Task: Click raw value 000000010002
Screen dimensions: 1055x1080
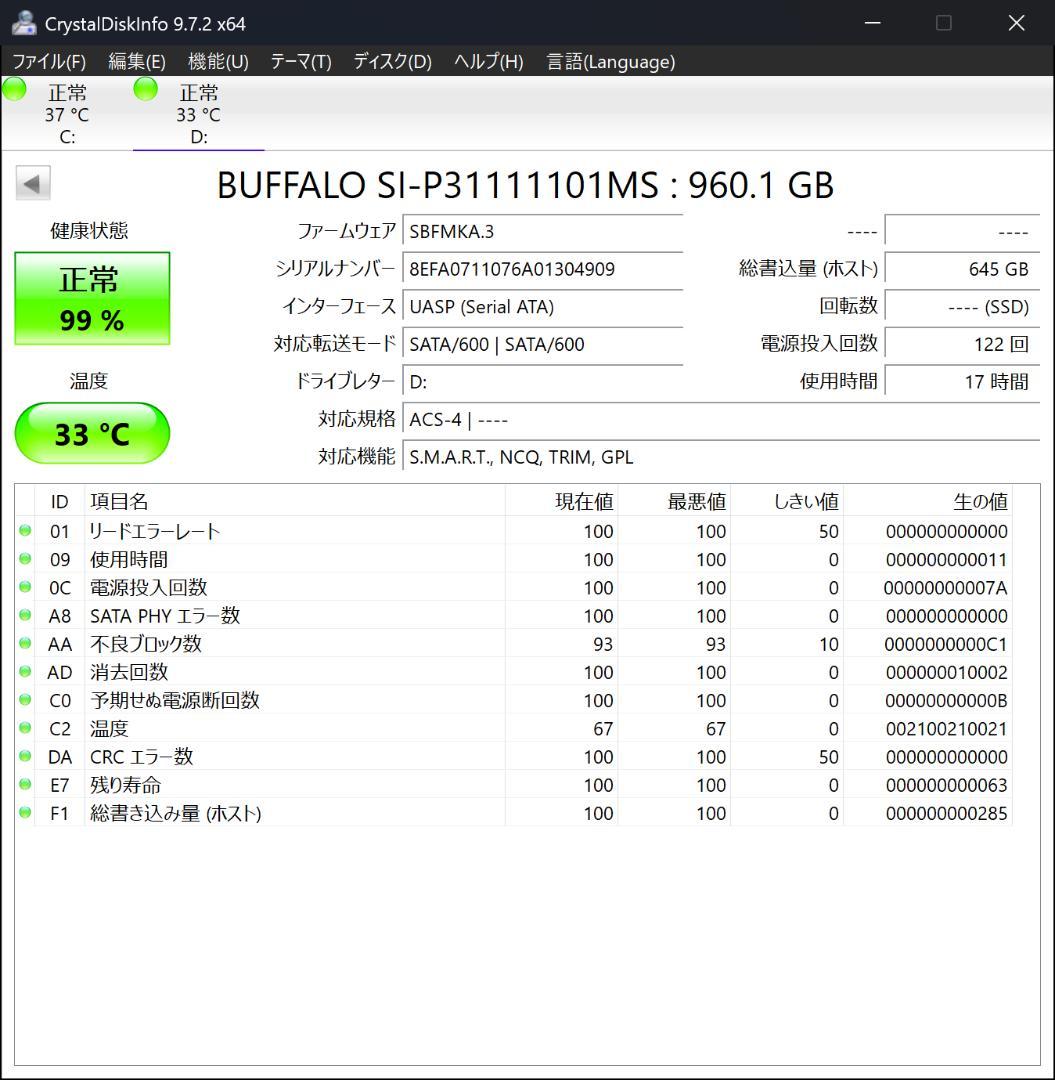Action: point(946,672)
